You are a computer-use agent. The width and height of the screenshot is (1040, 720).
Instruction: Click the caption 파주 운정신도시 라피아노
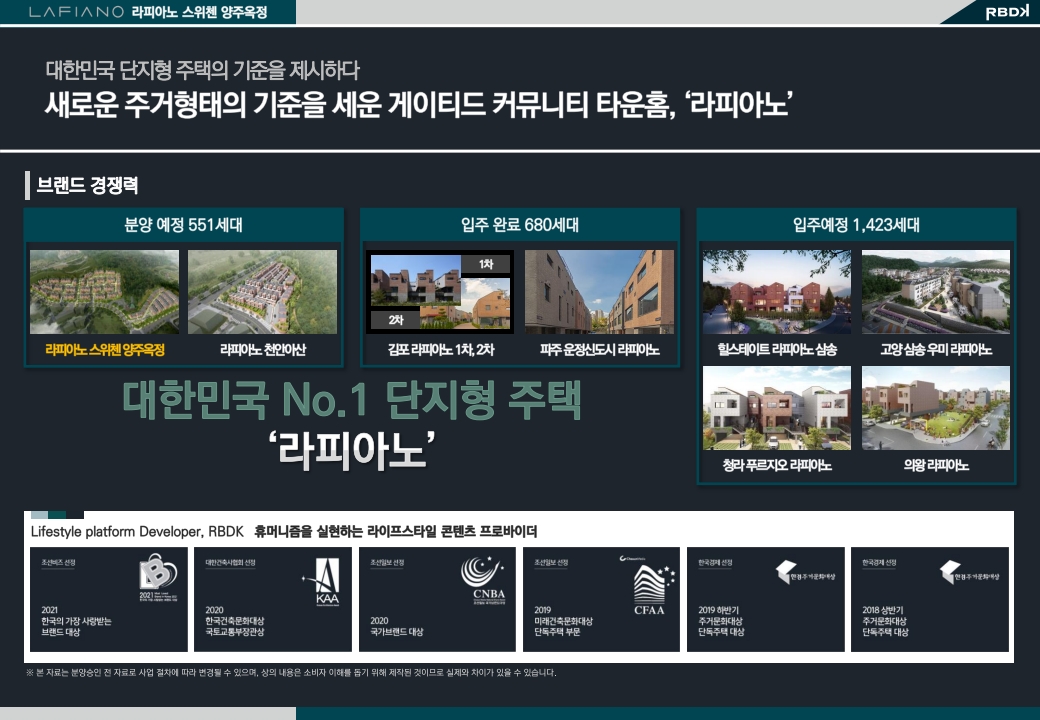click(x=600, y=349)
